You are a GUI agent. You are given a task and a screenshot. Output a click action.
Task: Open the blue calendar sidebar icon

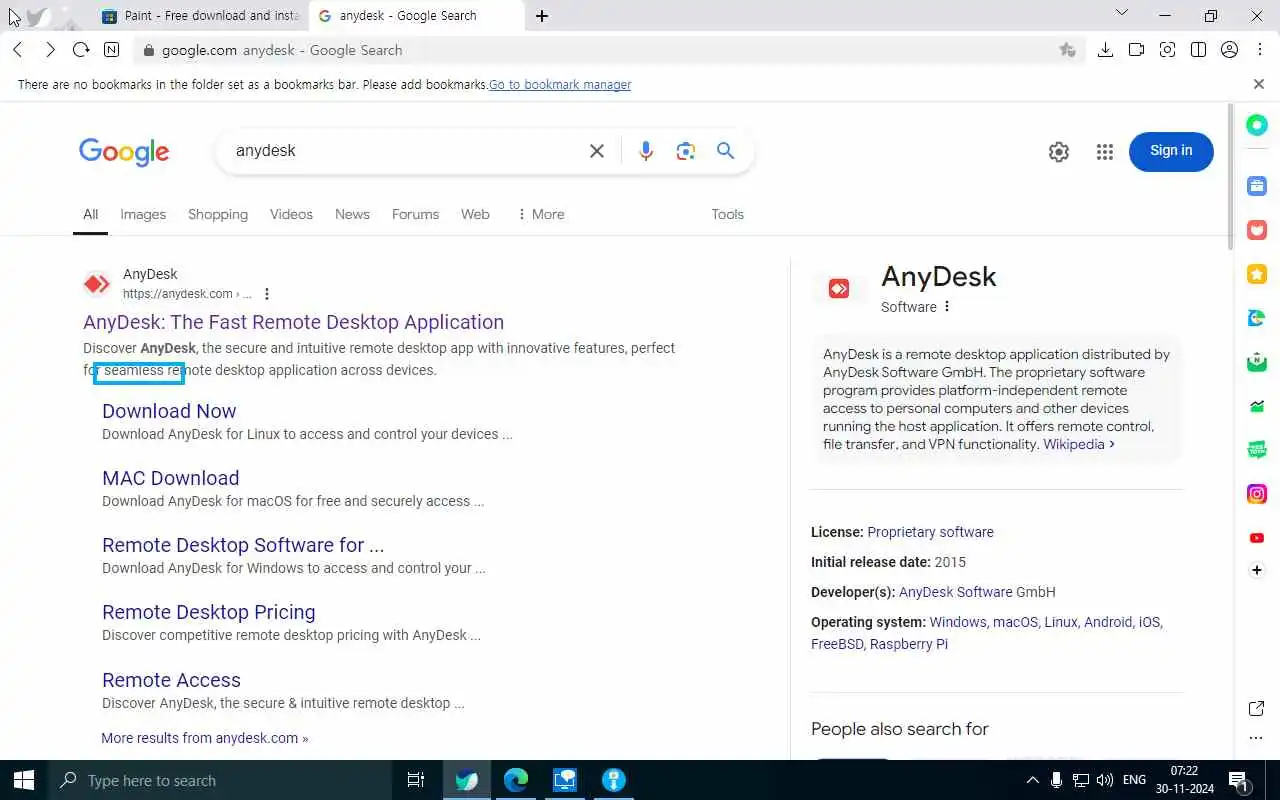(x=1257, y=186)
